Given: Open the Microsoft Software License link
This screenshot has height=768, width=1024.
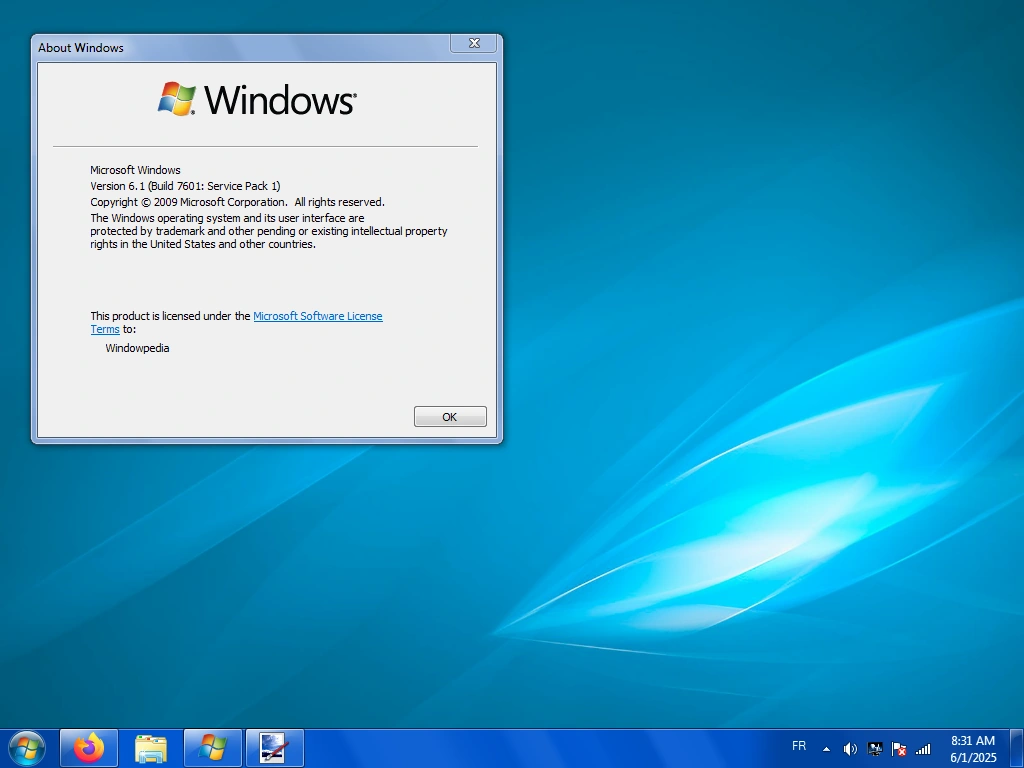Looking at the screenshot, I should [318, 316].
